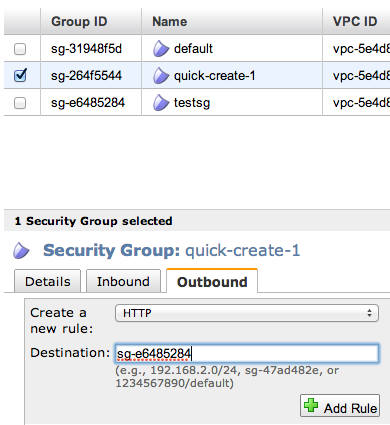390x425 pixels.
Task: Switch to the Details tab
Action: pyautogui.click(x=48, y=281)
